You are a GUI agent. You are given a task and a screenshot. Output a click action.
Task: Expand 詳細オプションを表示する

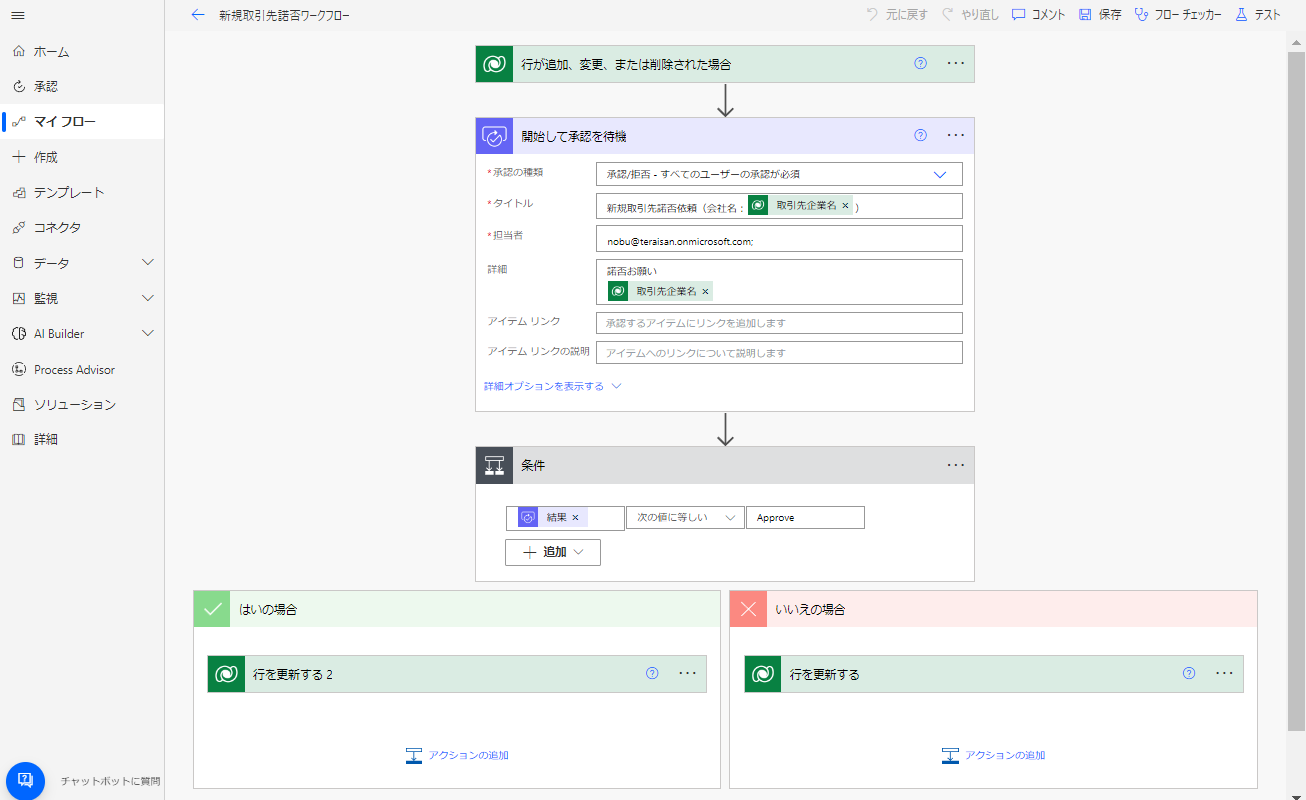pyautogui.click(x=552, y=386)
